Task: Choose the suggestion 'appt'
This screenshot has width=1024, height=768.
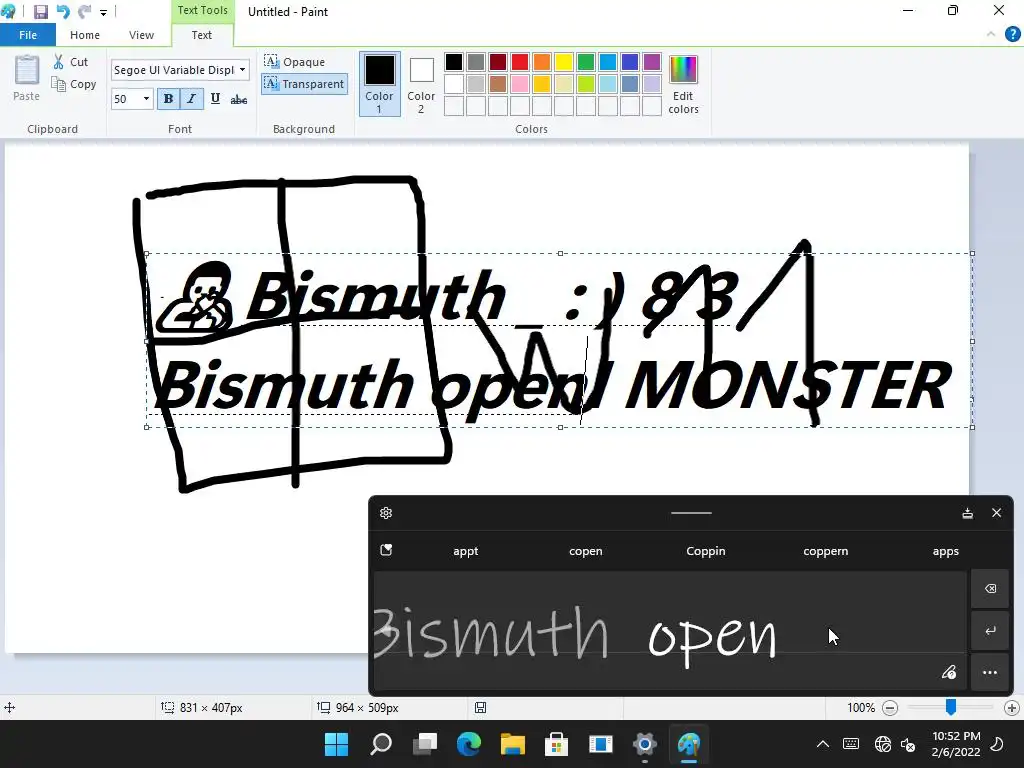Action: (466, 551)
